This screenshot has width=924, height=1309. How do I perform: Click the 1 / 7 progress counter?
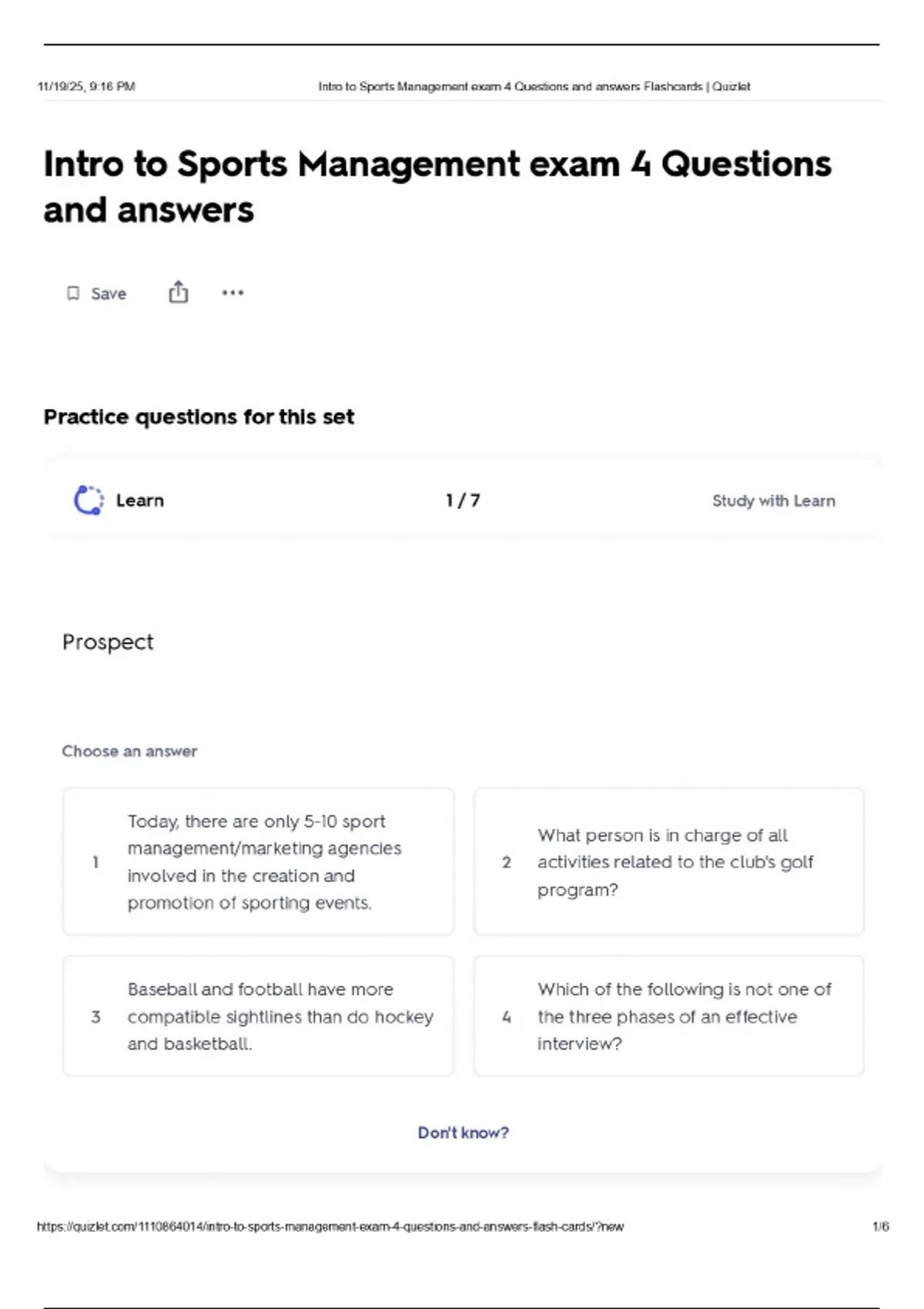click(463, 500)
